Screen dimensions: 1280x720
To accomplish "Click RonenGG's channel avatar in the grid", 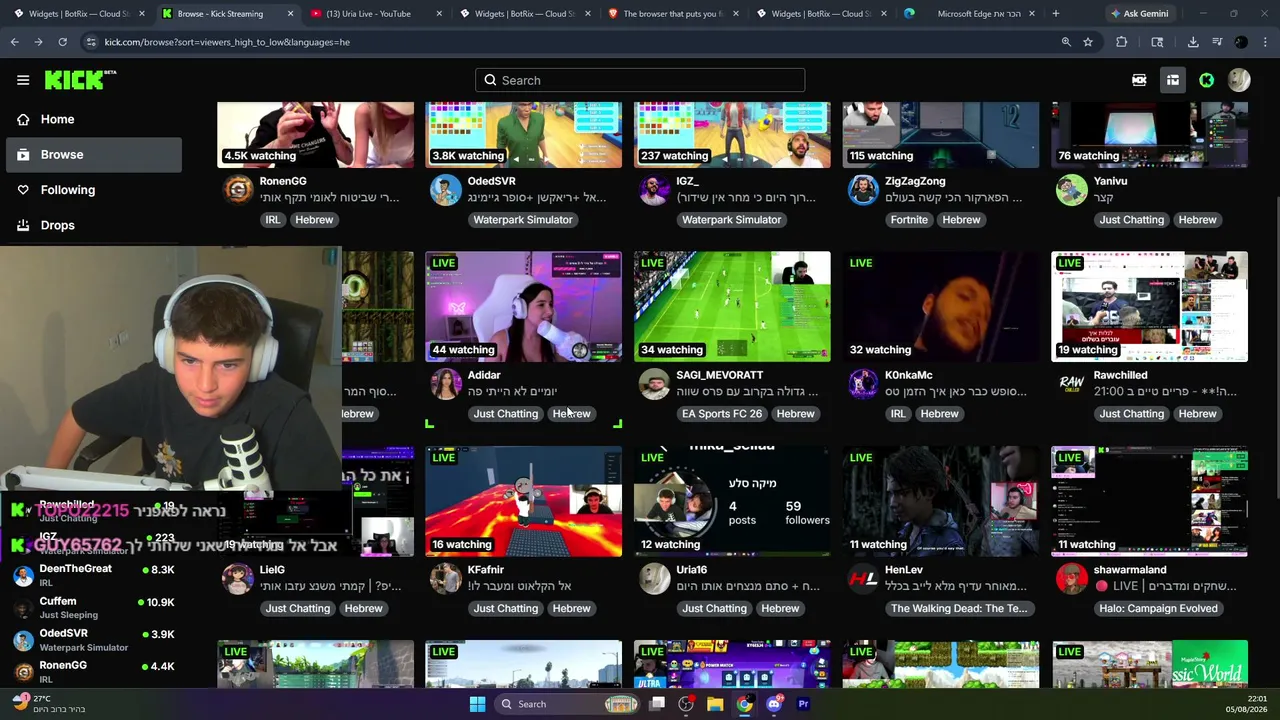I will pyautogui.click(x=238, y=189).
